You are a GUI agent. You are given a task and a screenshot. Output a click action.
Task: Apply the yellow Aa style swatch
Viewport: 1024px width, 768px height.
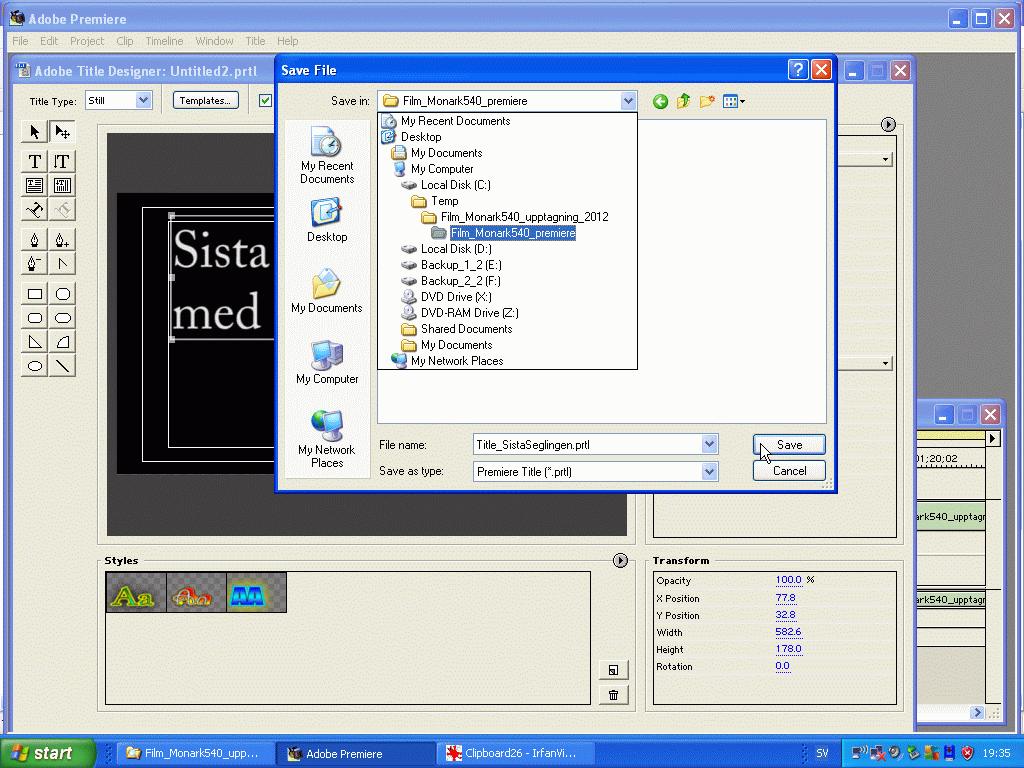point(136,593)
